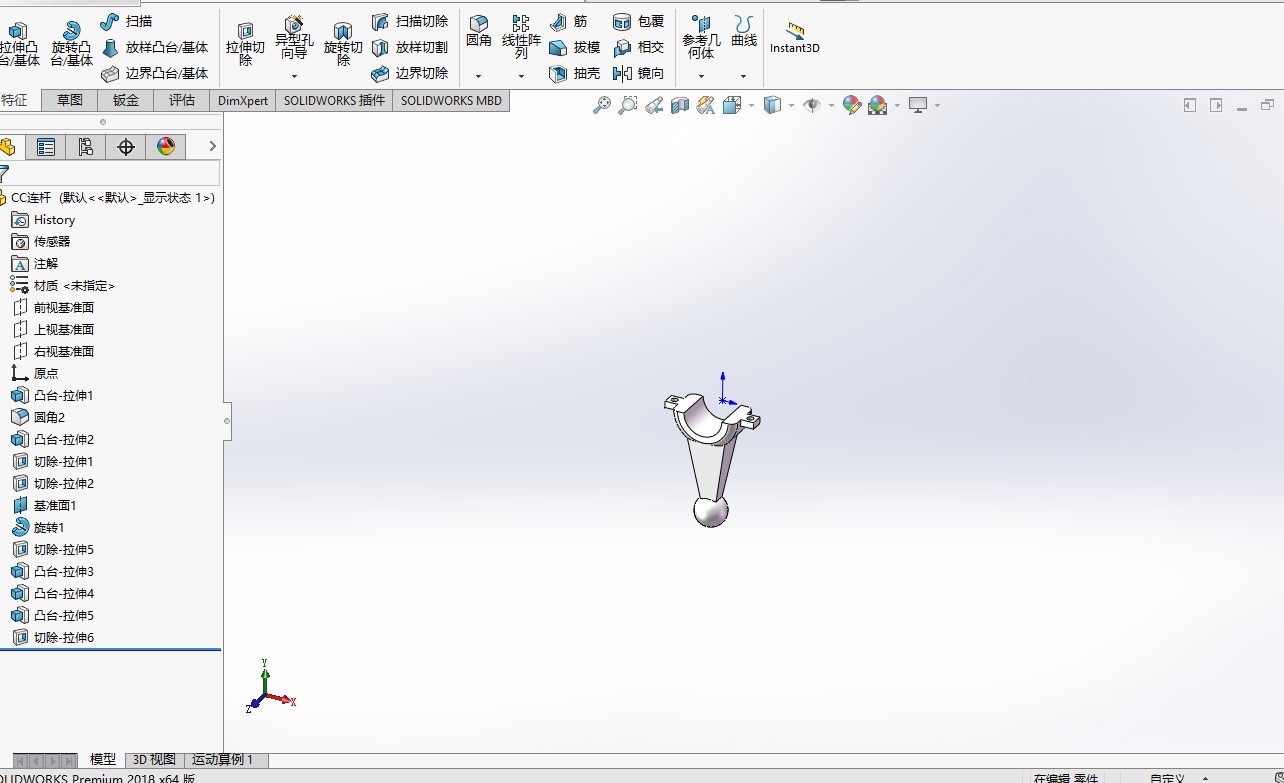Open the SOLIDWORKS MBD tab
1284x783 pixels.
click(451, 100)
